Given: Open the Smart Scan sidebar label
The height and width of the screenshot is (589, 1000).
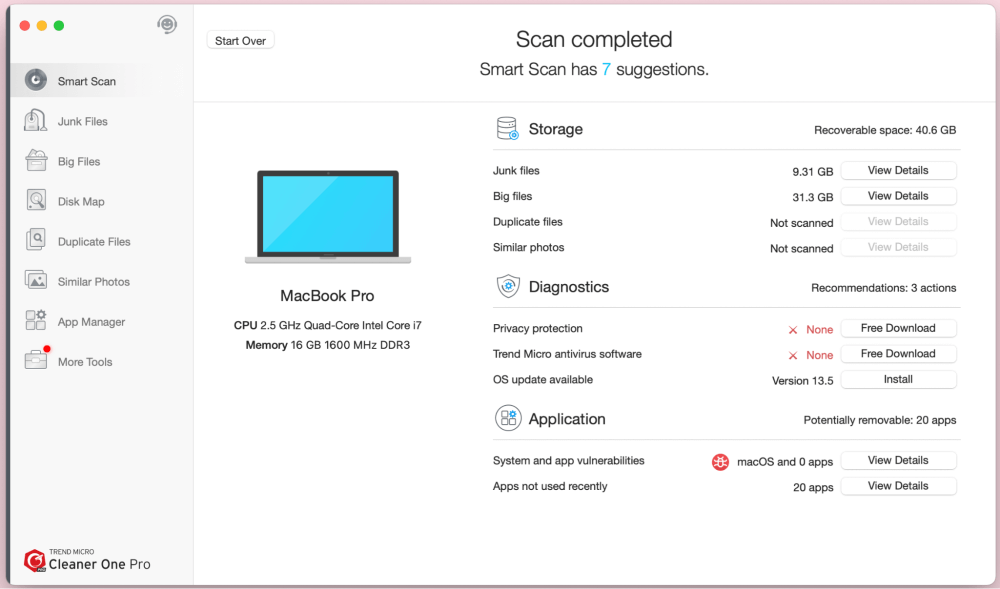Looking at the screenshot, I should (87, 81).
